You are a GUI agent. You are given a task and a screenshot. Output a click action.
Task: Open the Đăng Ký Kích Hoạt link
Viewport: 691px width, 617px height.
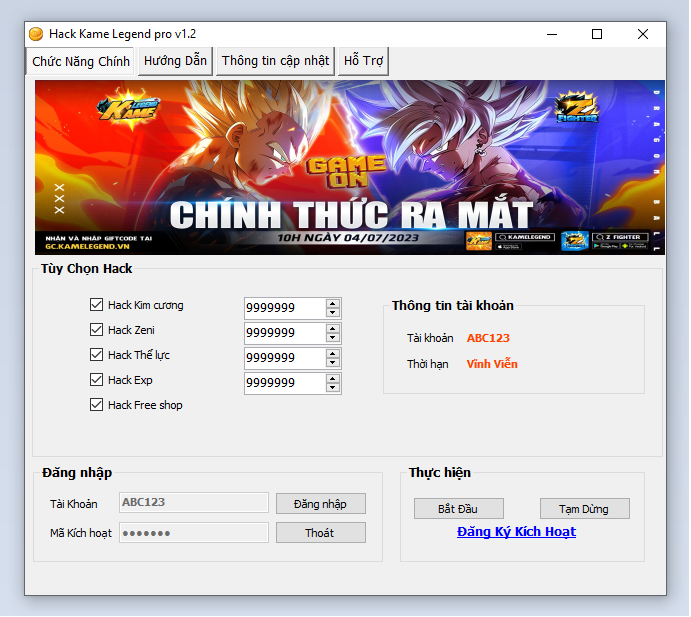point(516,532)
